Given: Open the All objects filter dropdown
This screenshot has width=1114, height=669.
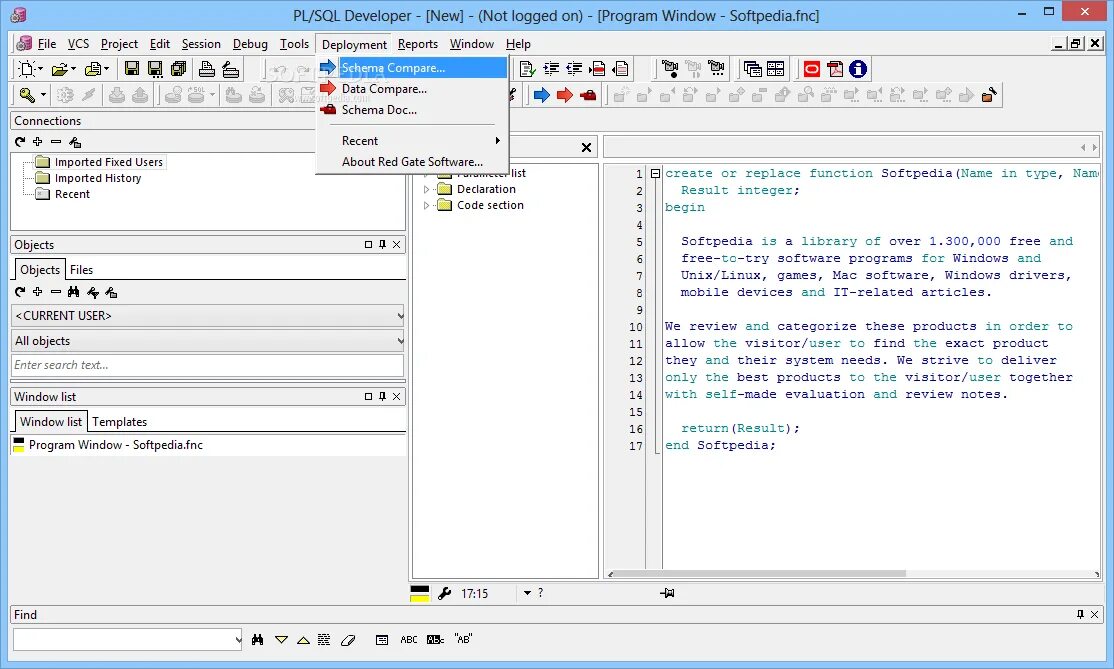Looking at the screenshot, I should coord(400,341).
